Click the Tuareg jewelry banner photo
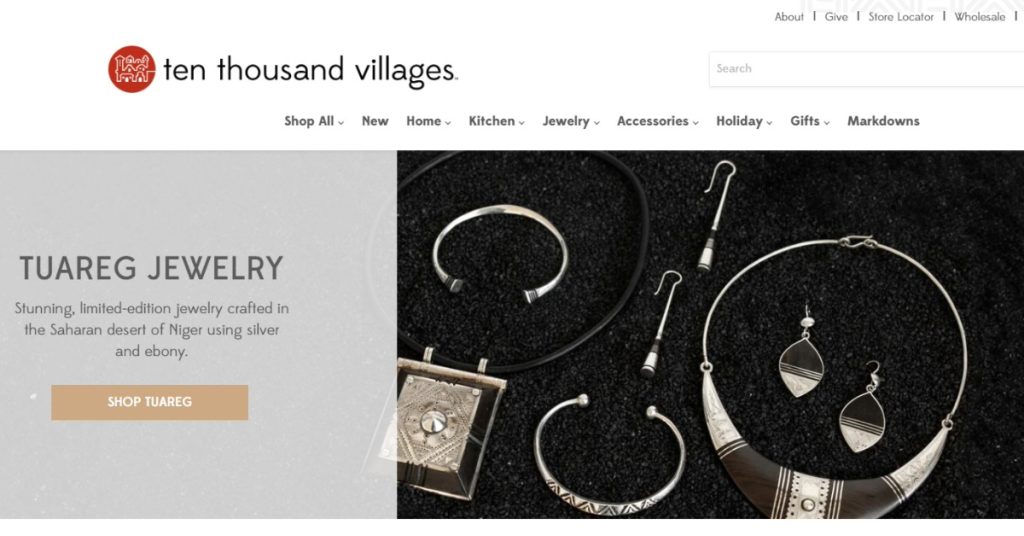The width and height of the screenshot is (1024, 536). tap(711, 334)
